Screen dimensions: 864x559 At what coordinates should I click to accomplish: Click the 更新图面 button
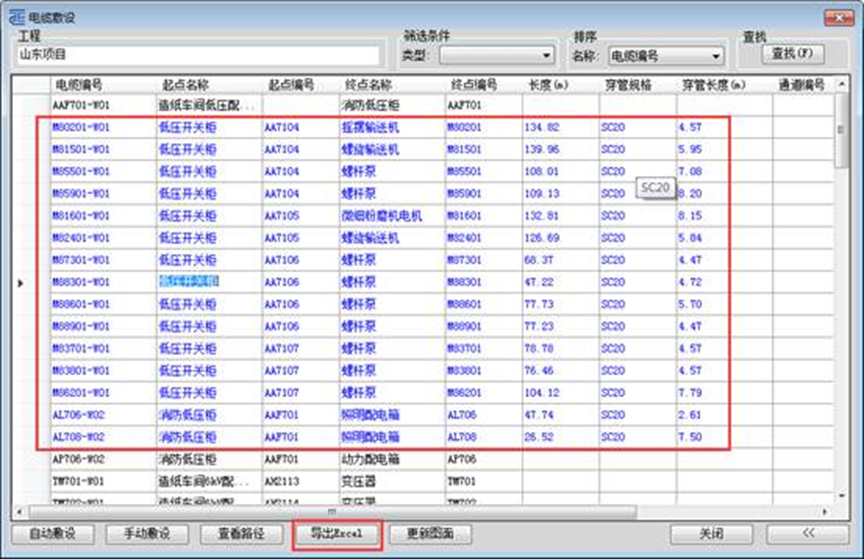430,534
